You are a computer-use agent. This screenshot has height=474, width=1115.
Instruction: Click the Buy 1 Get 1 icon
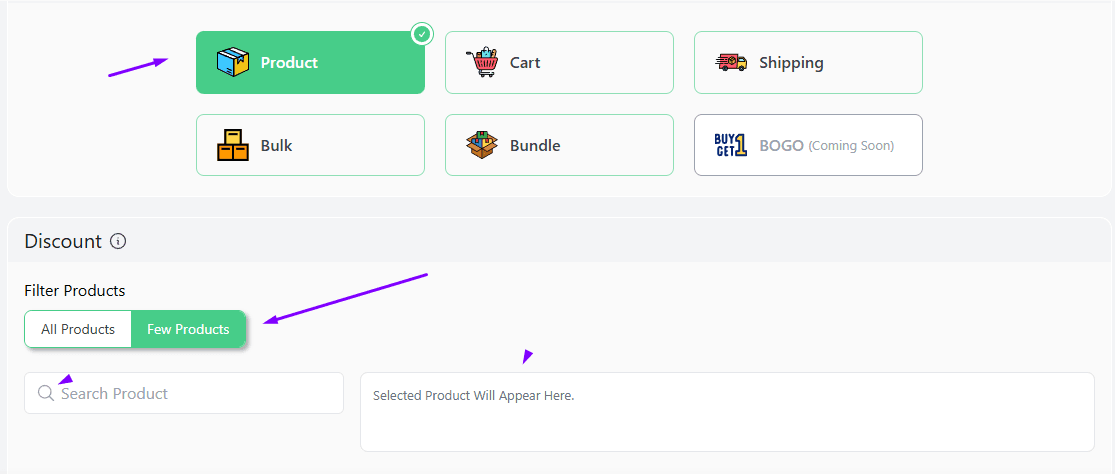(731, 145)
